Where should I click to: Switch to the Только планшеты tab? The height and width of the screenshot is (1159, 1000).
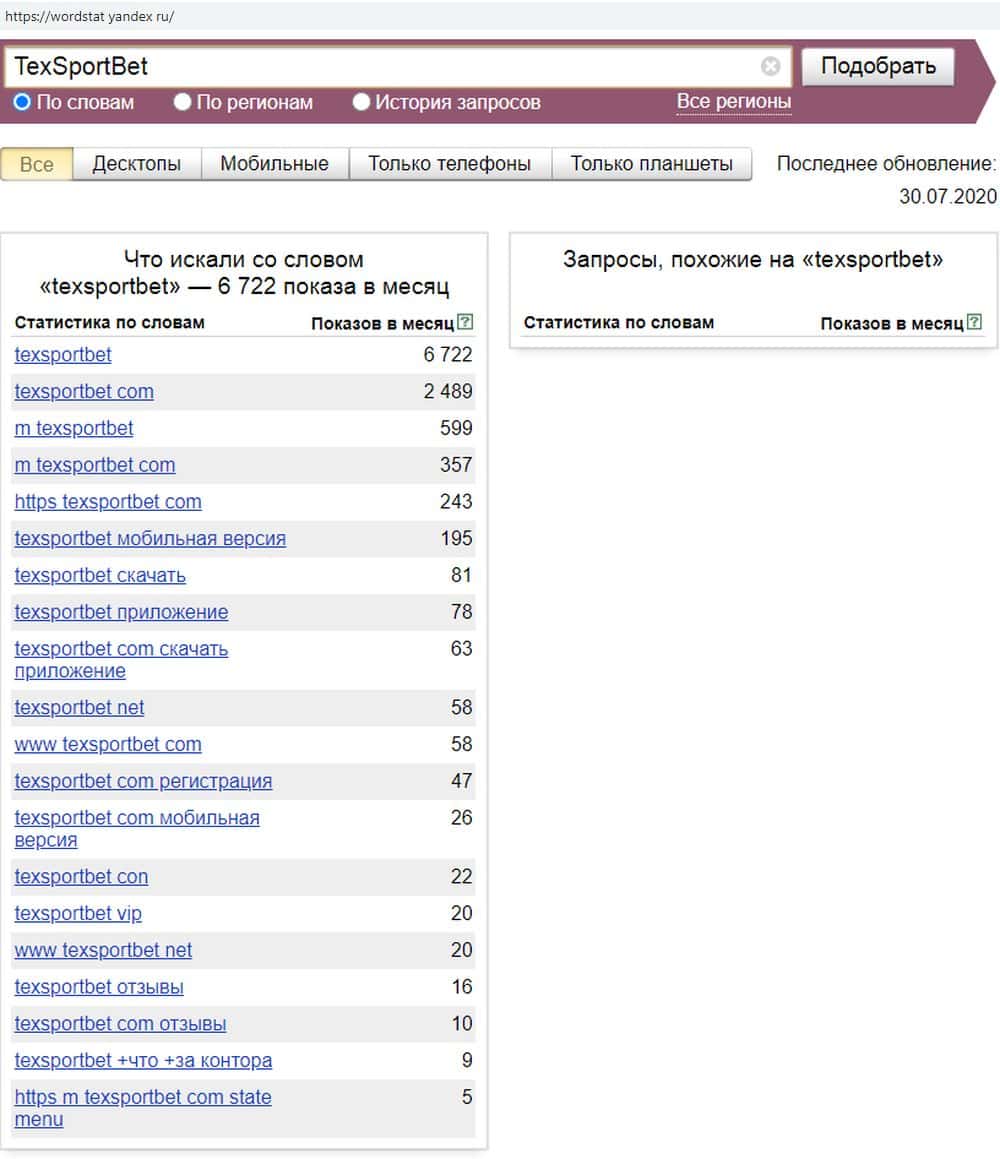click(651, 164)
